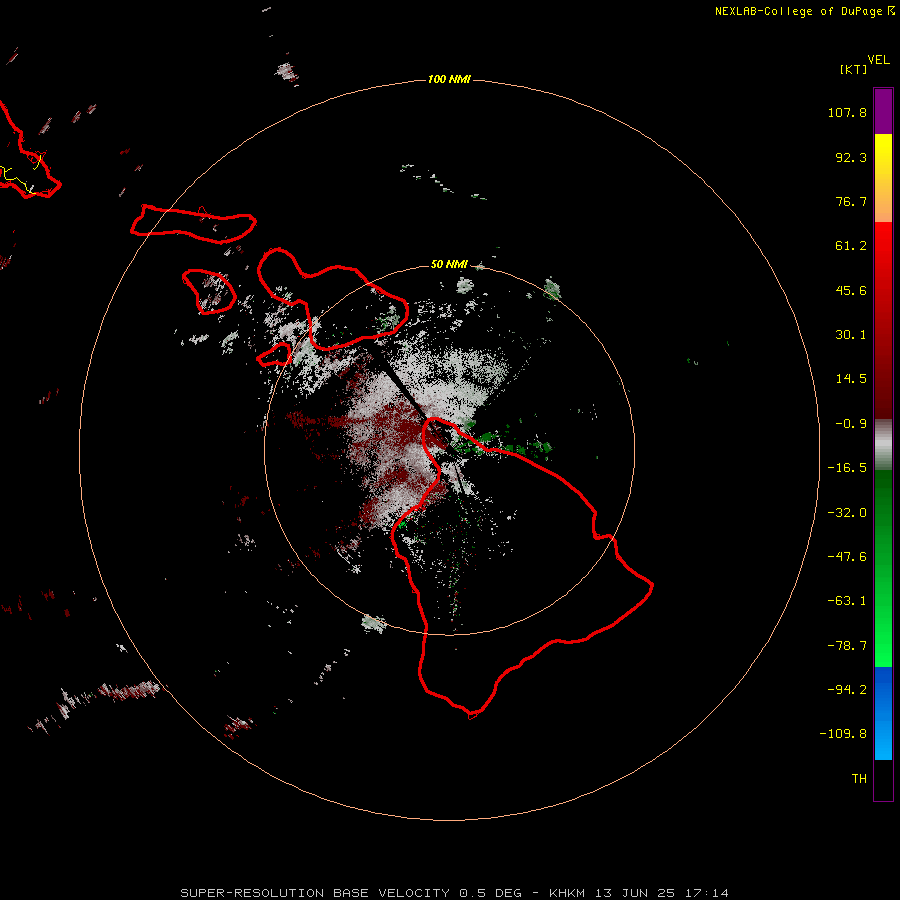
Task: Select the 61.2 legend value
Action: point(851,246)
